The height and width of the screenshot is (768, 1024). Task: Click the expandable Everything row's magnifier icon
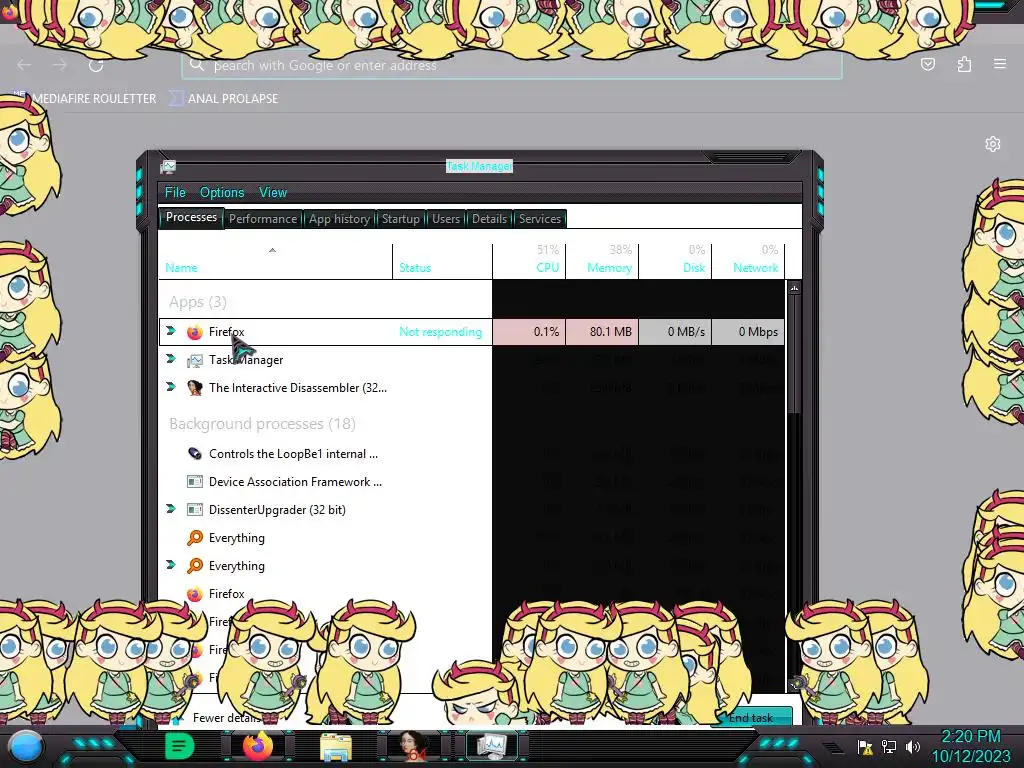[x=195, y=566]
